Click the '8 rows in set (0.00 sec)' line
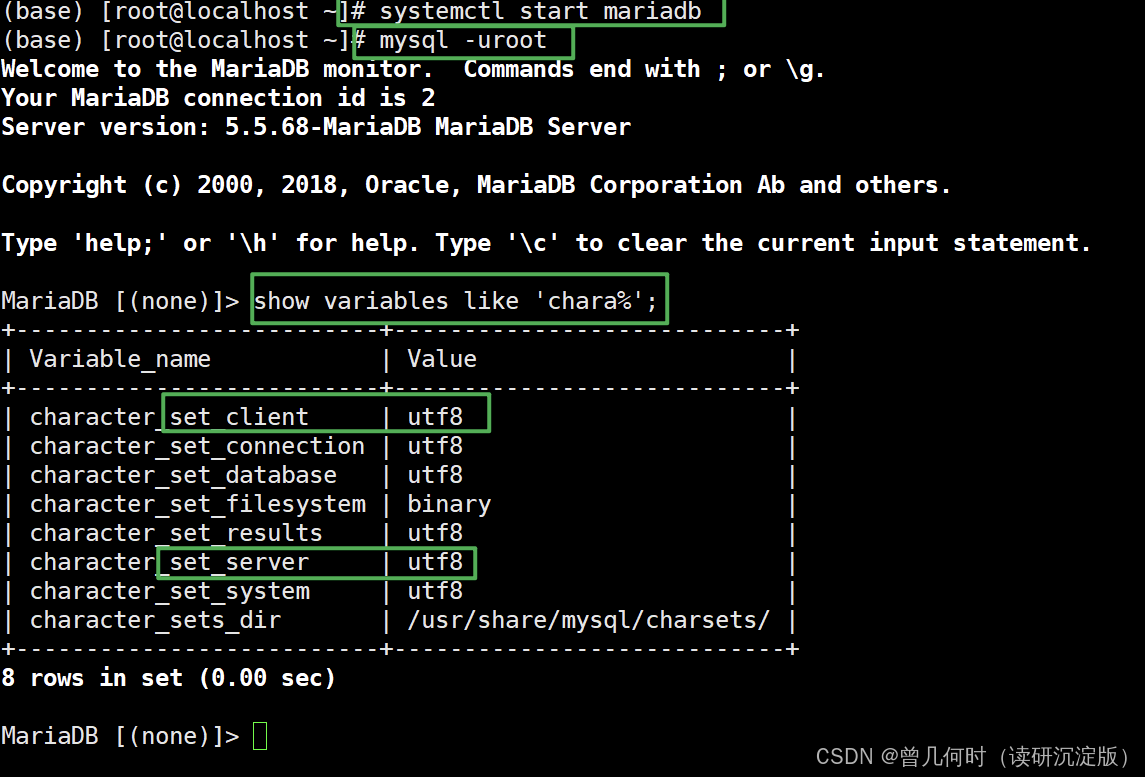 (x=168, y=678)
